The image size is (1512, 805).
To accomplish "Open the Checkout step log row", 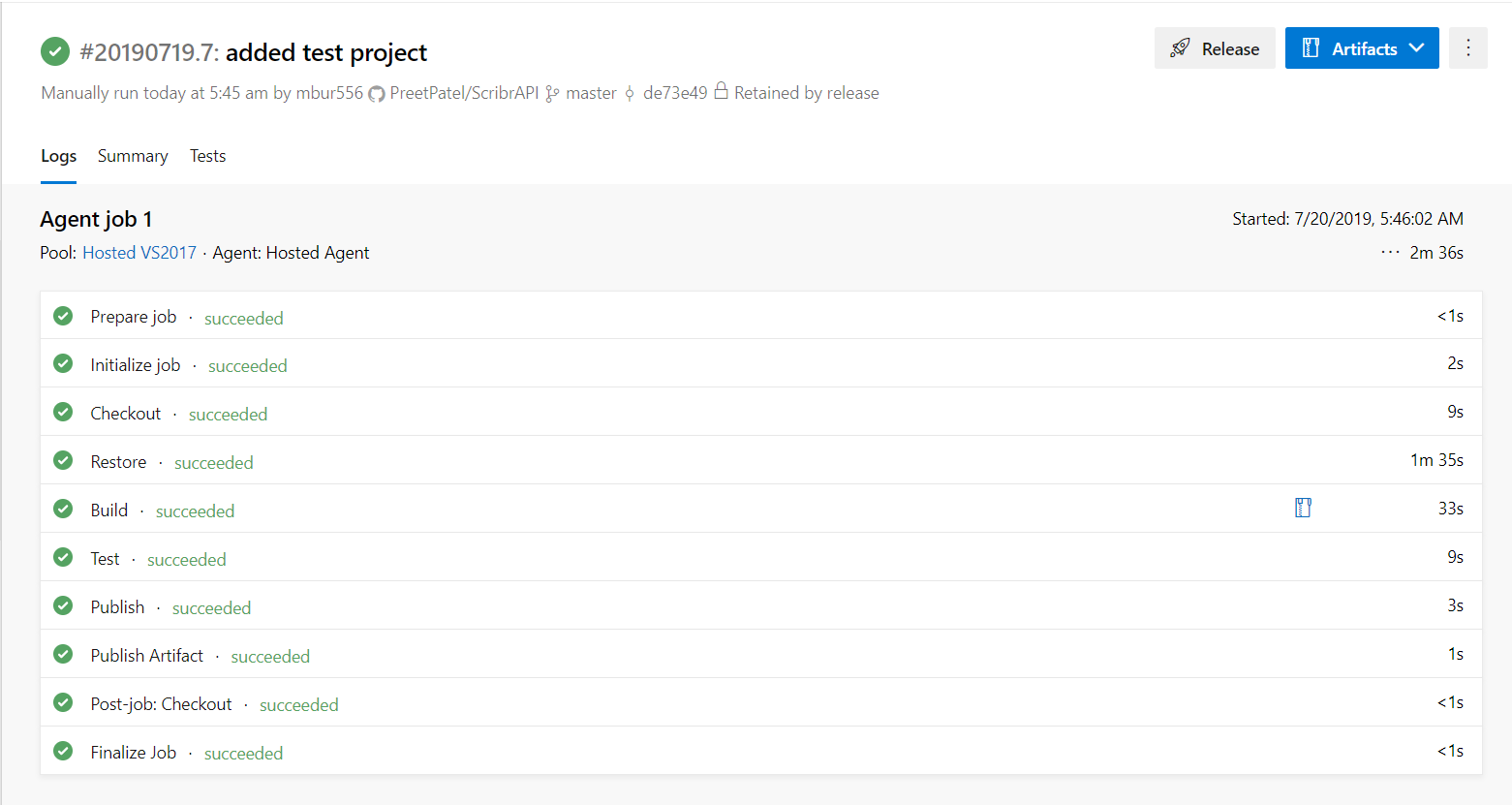I will click(x=761, y=412).
